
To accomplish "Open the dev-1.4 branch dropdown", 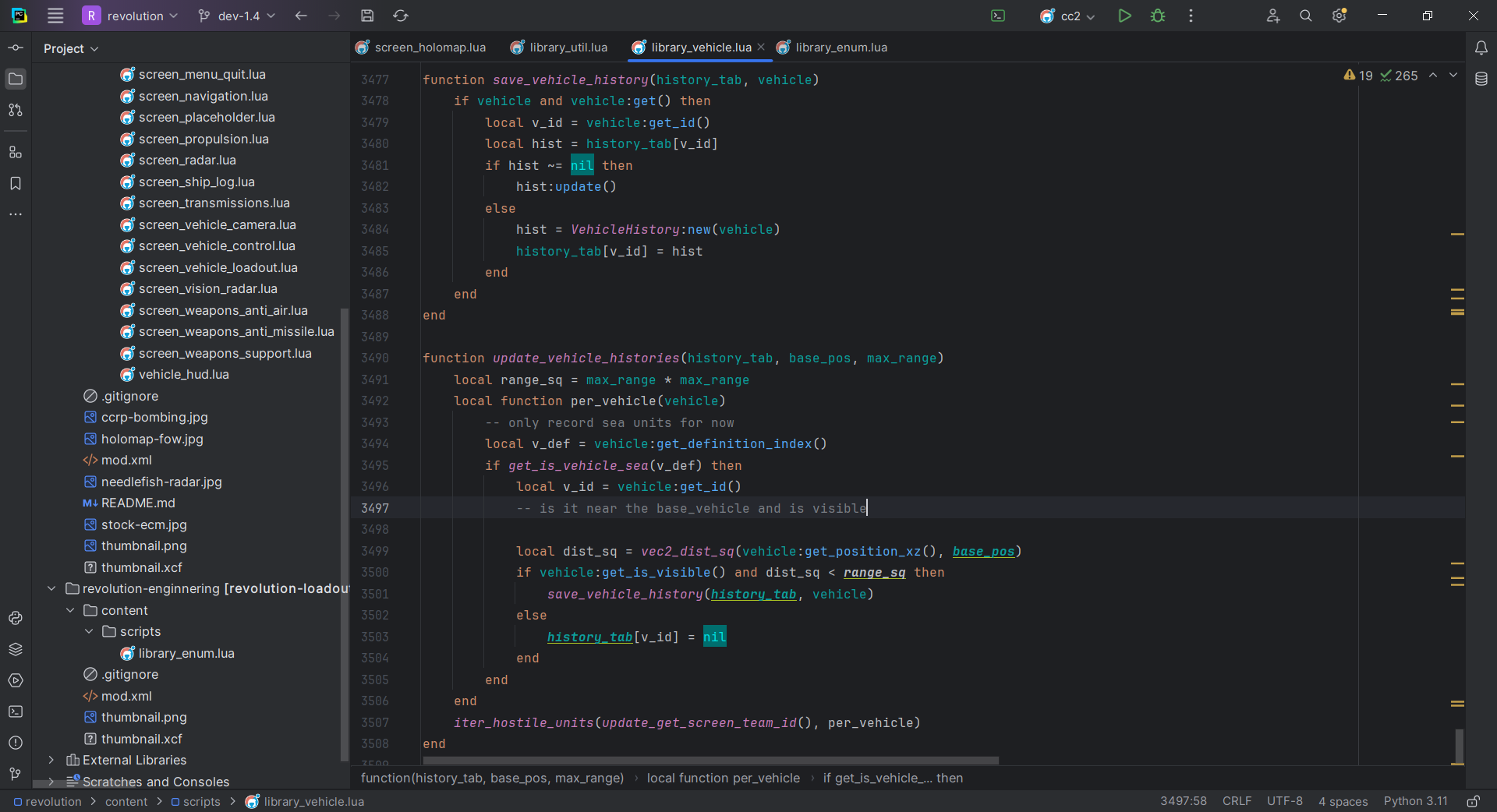I will point(236,16).
